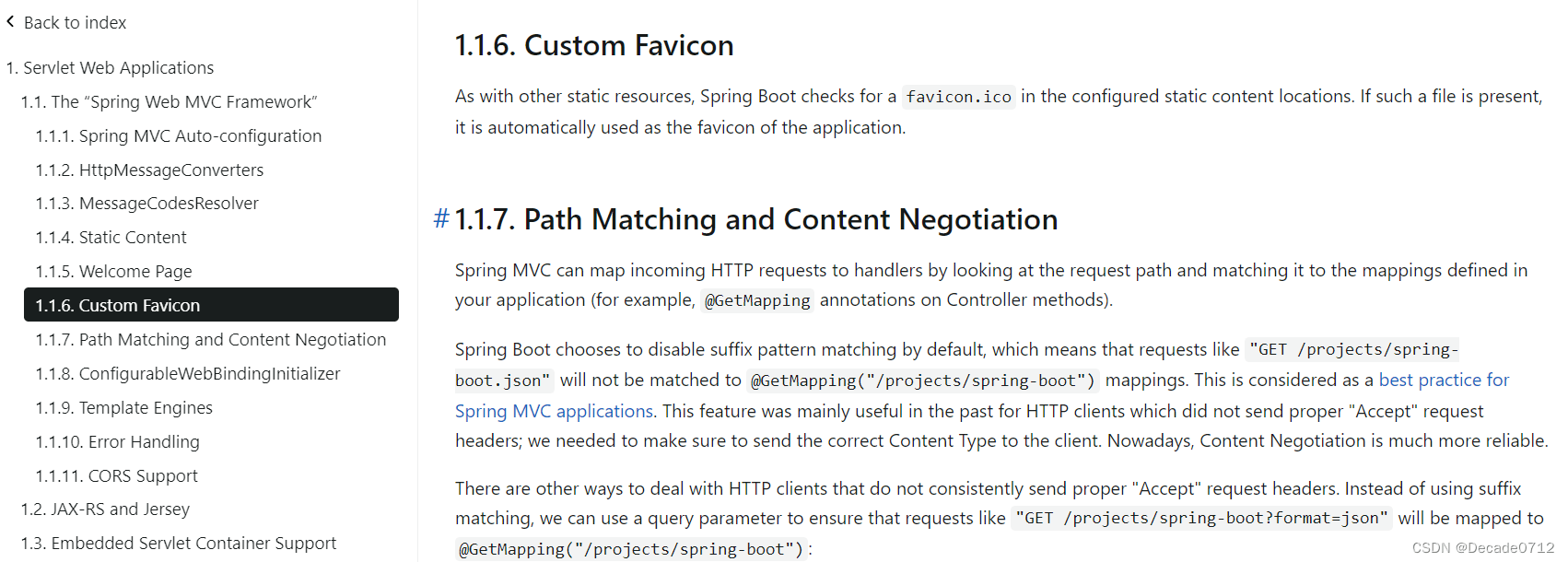Navigate to 1.2. JAX-RS and Jersey
Viewport: 1568px width, 562px height.
pyautogui.click(x=105, y=509)
